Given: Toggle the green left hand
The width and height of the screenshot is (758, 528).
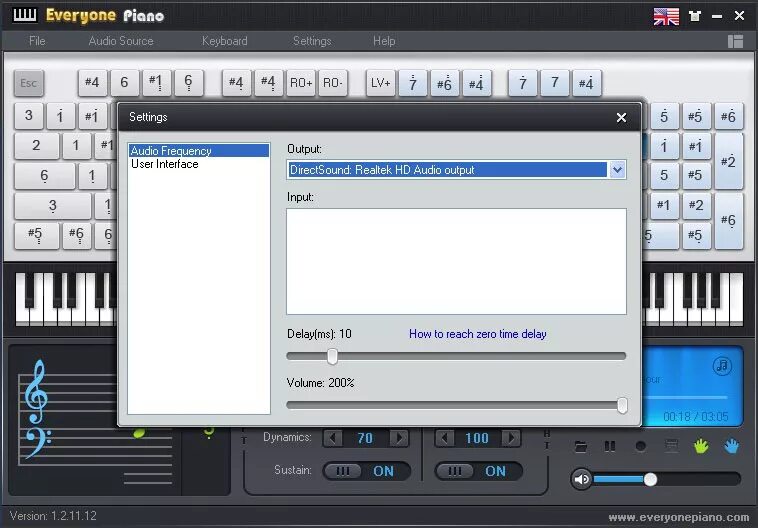Looking at the screenshot, I should (701, 446).
